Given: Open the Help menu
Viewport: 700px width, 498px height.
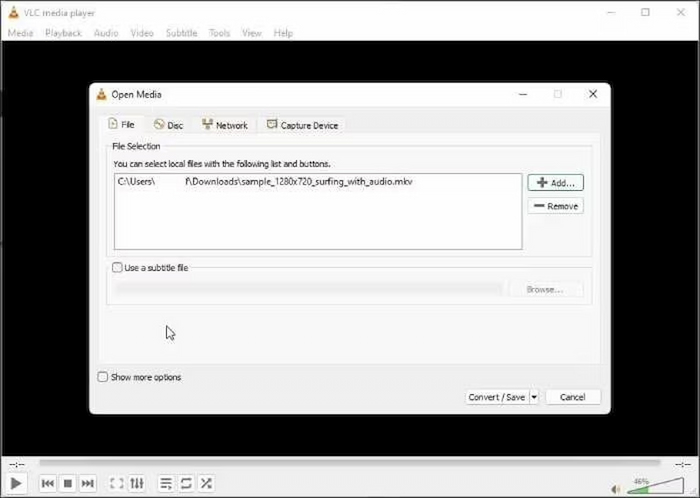Looking at the screenshot, I should click(x=283, y=33).
